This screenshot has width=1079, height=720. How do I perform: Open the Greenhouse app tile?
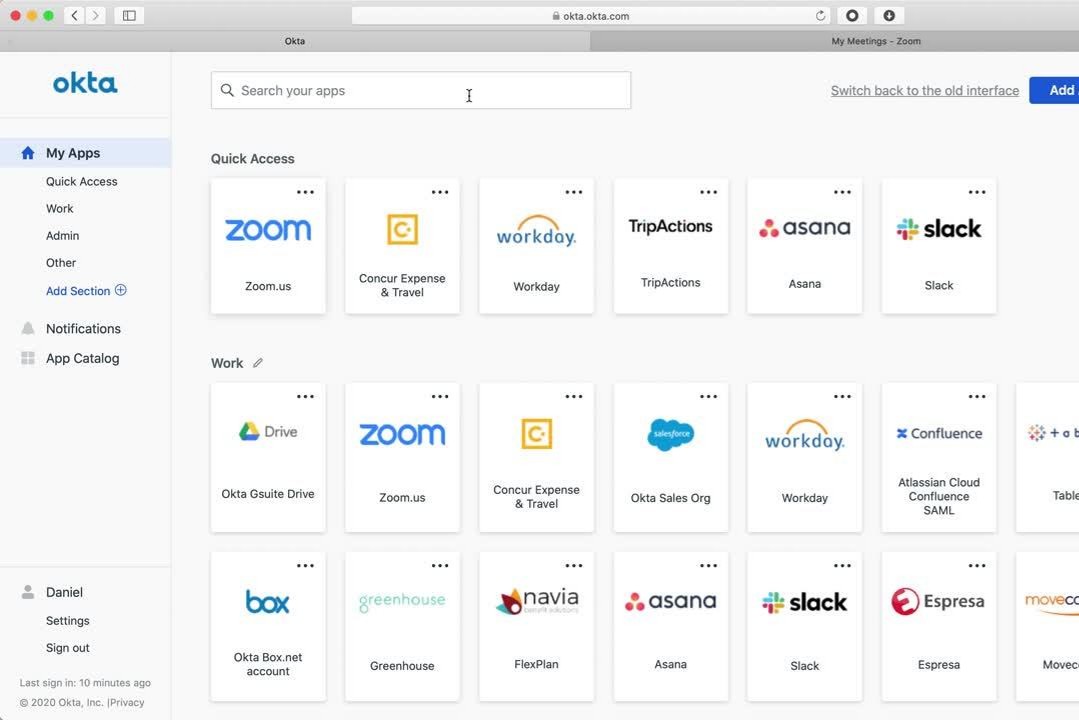(x=402, y=626)
